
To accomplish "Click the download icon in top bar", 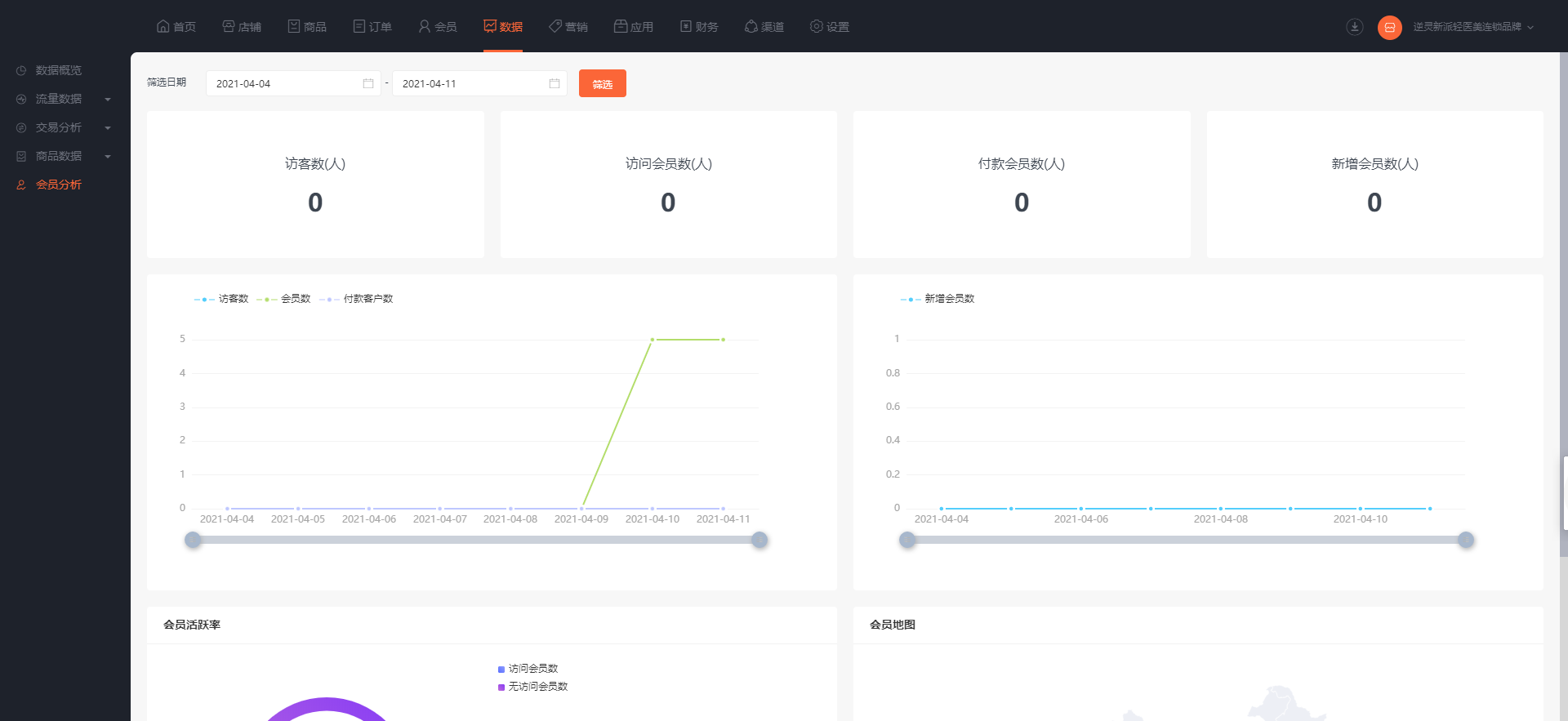I will click(x=1354, y=27).
